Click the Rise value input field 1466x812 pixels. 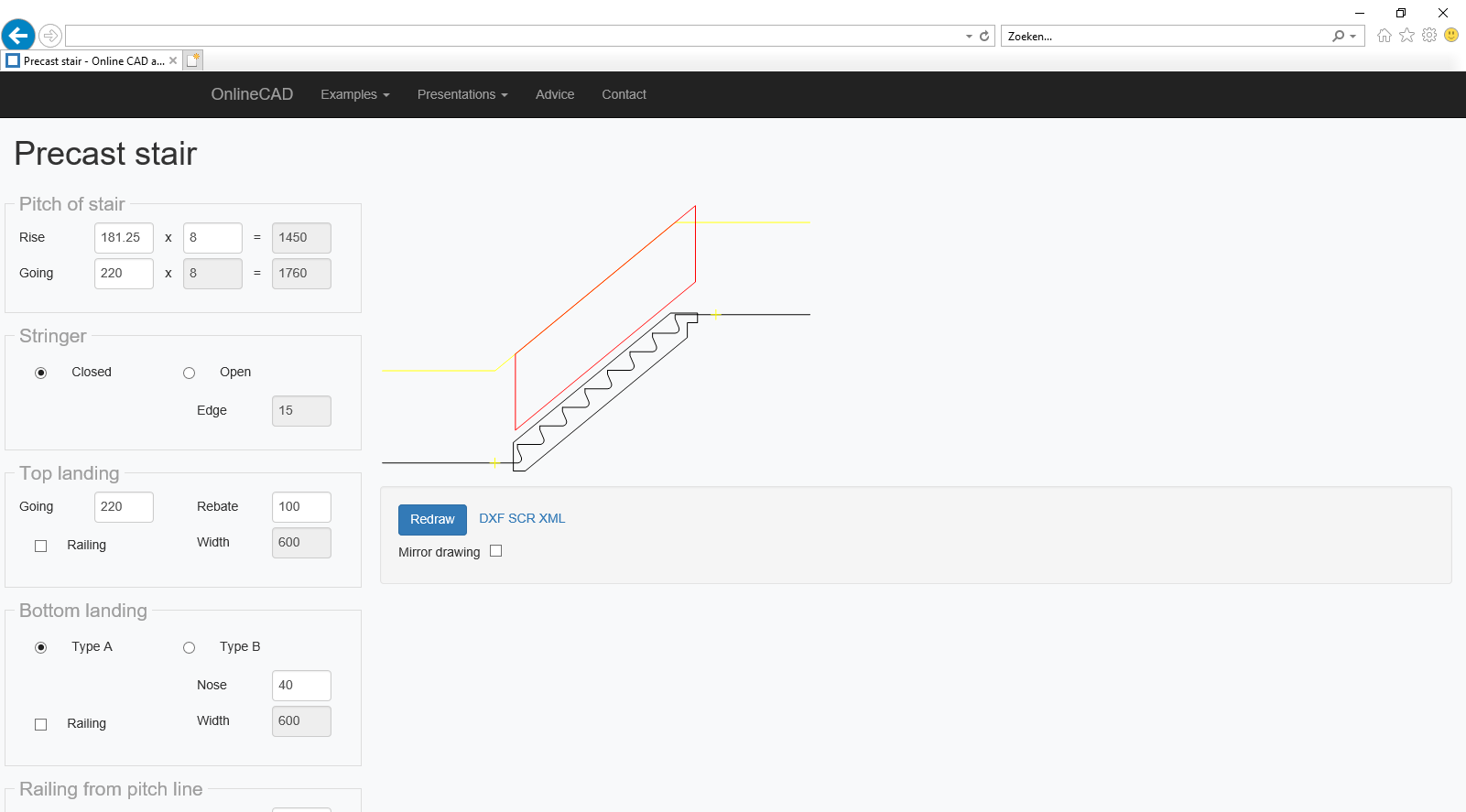(124, 238)
